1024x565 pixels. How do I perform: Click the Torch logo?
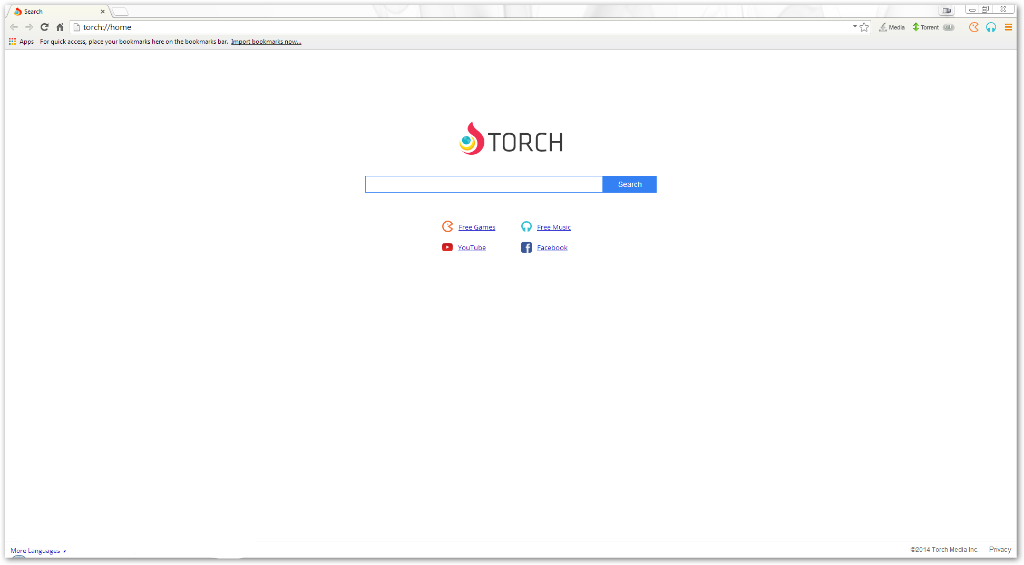coord(511,139)
